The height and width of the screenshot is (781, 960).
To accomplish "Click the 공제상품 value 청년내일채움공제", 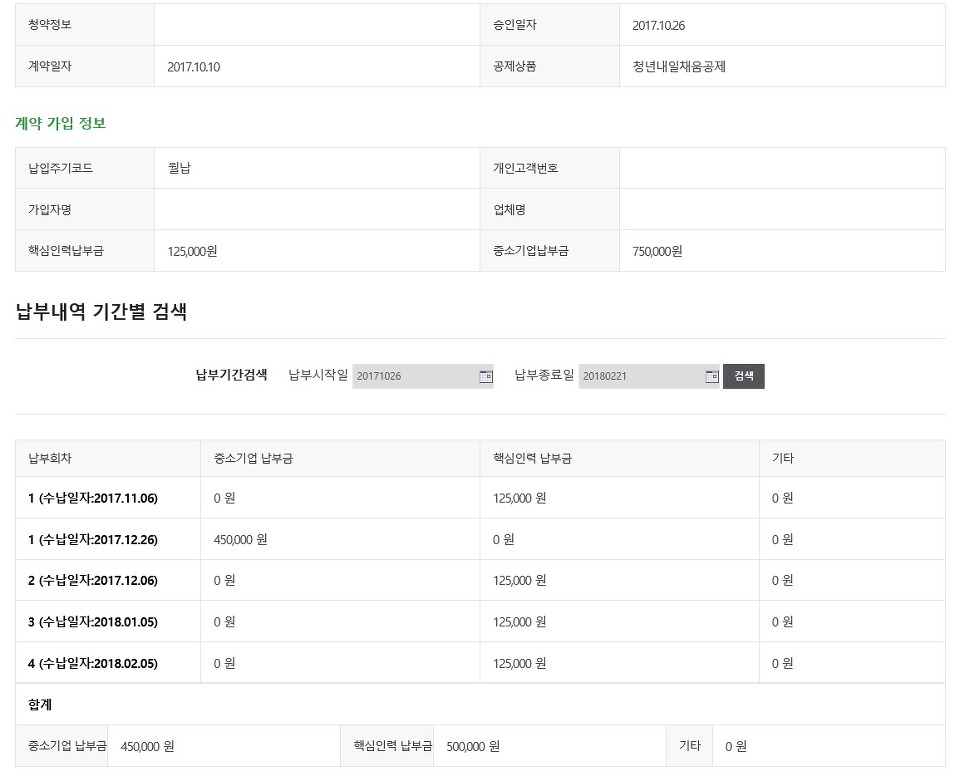I will [679, 67].
